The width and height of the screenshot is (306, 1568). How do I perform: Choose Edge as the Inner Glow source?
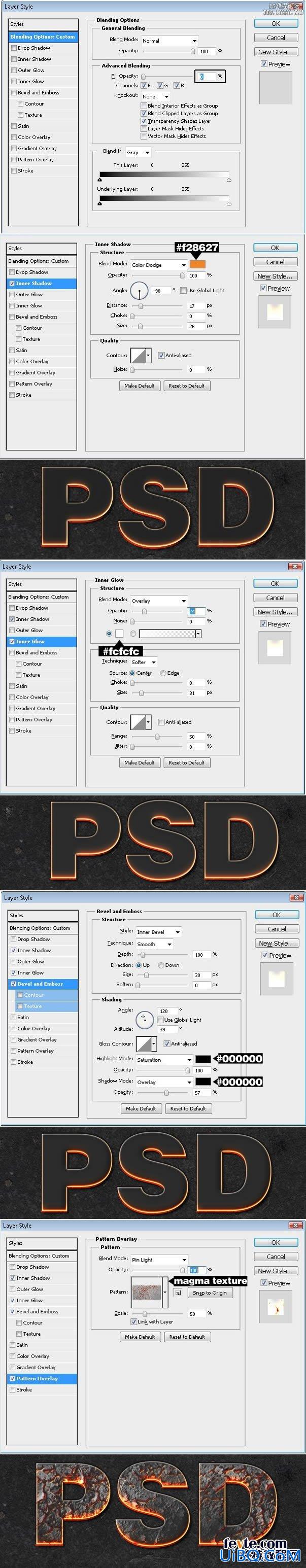163,673
